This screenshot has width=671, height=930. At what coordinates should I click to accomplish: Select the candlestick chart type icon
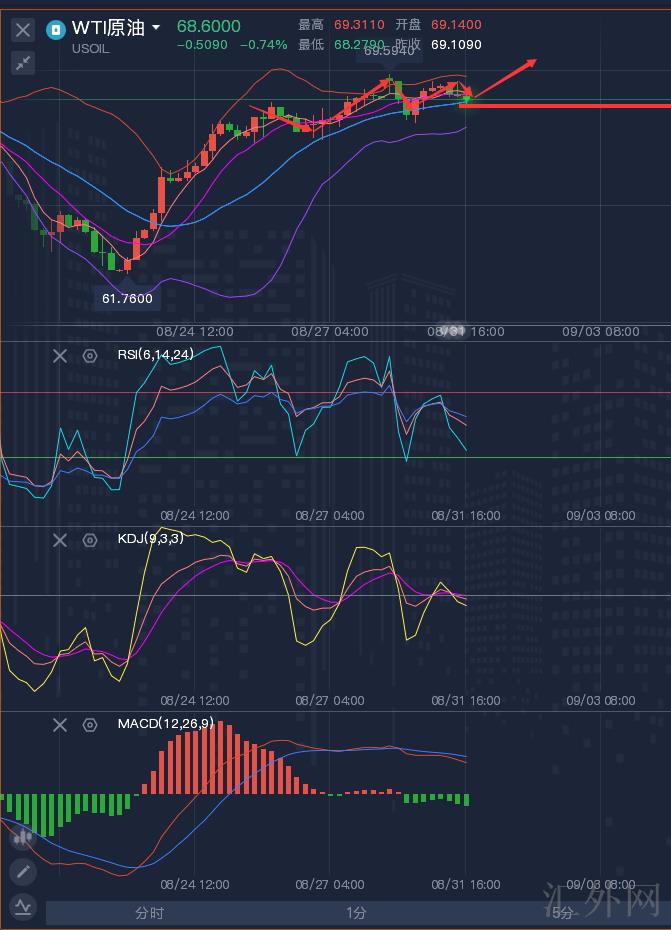23,837
